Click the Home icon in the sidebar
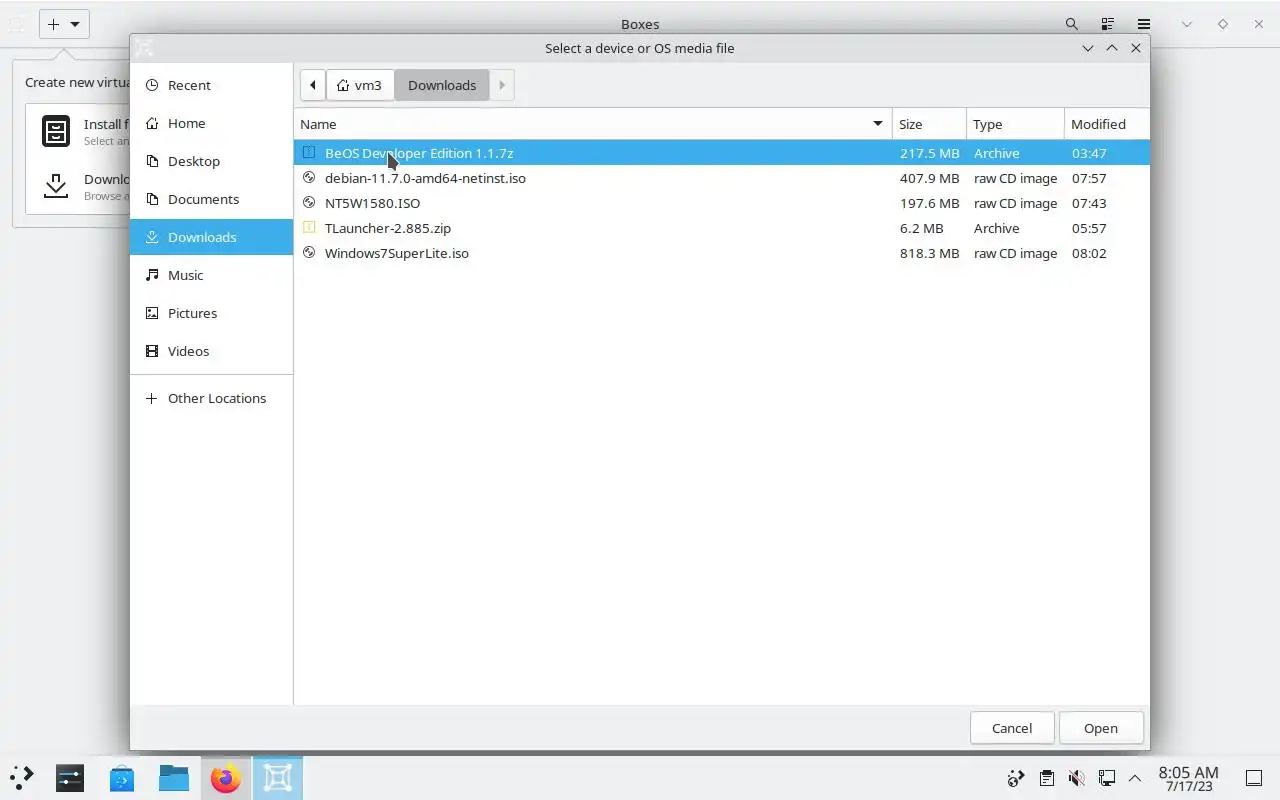 pos(152,123)
